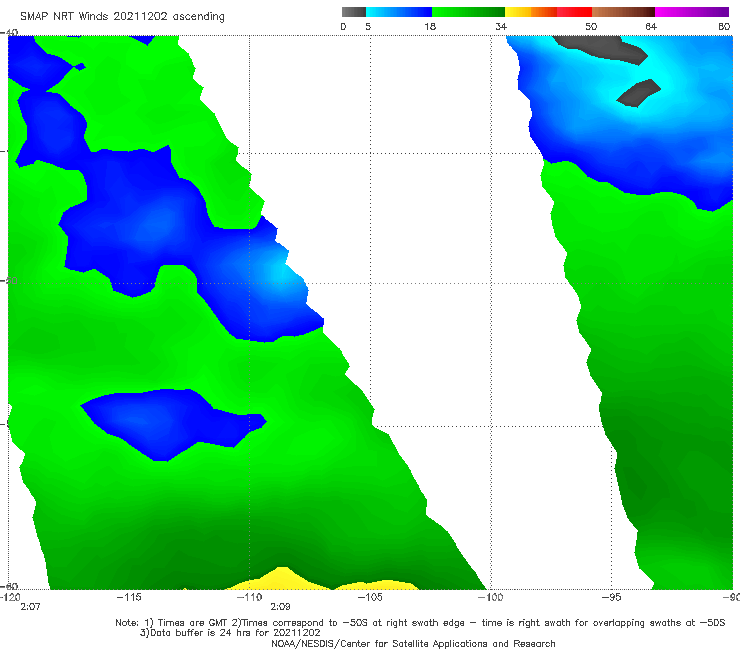Click the longitude label "-120"
This screenshot has width=740, height=650.
[10, 597]
